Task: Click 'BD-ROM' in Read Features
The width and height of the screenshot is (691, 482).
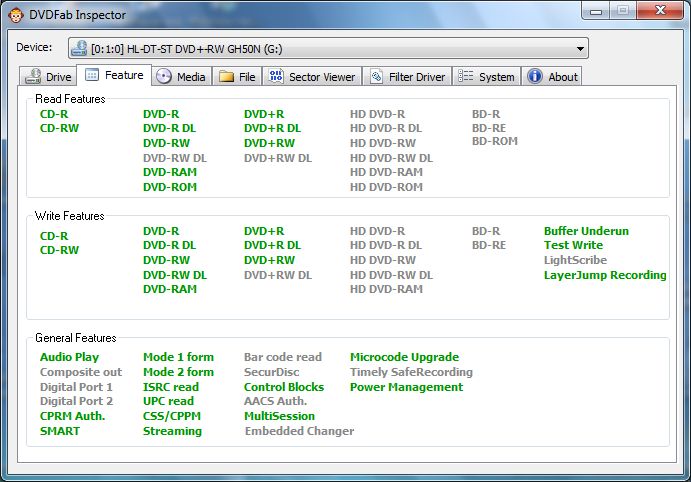Action: pyautogui.click(x=494, y=141)
